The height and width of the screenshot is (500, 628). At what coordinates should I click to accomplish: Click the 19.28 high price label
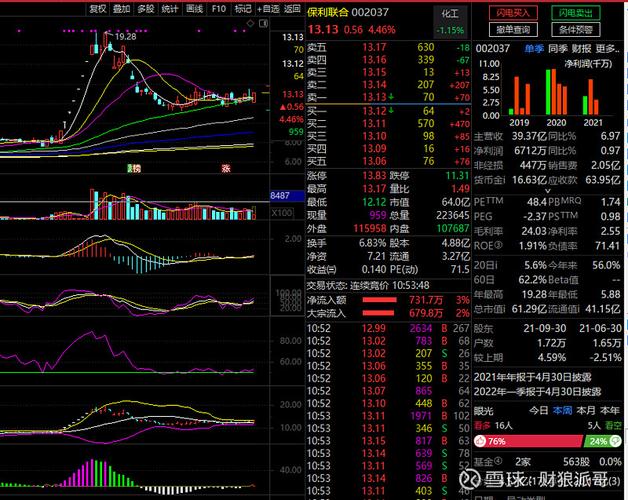click(125, 37)
